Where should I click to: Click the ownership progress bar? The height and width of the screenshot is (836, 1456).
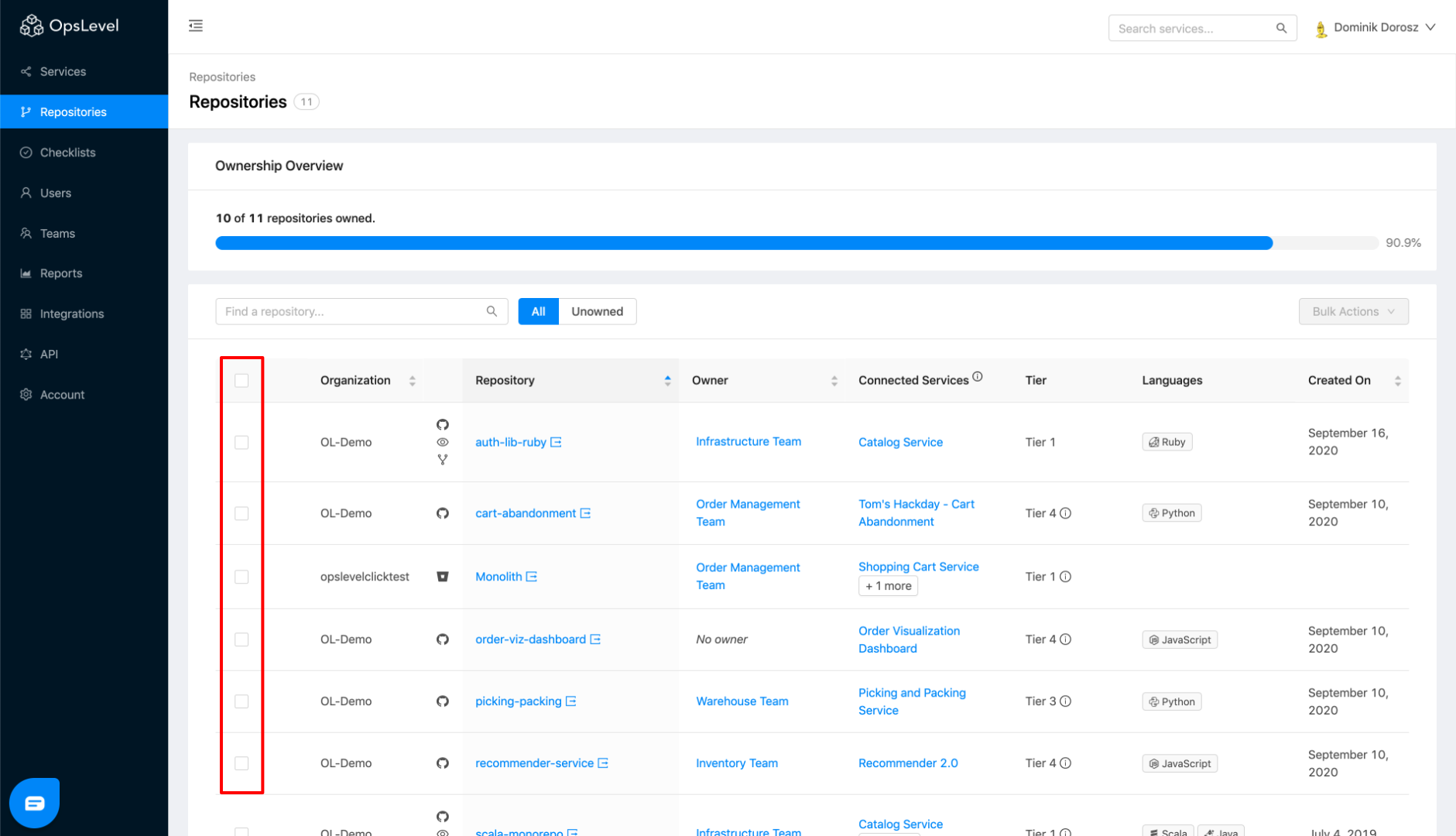tap(797, 243)
